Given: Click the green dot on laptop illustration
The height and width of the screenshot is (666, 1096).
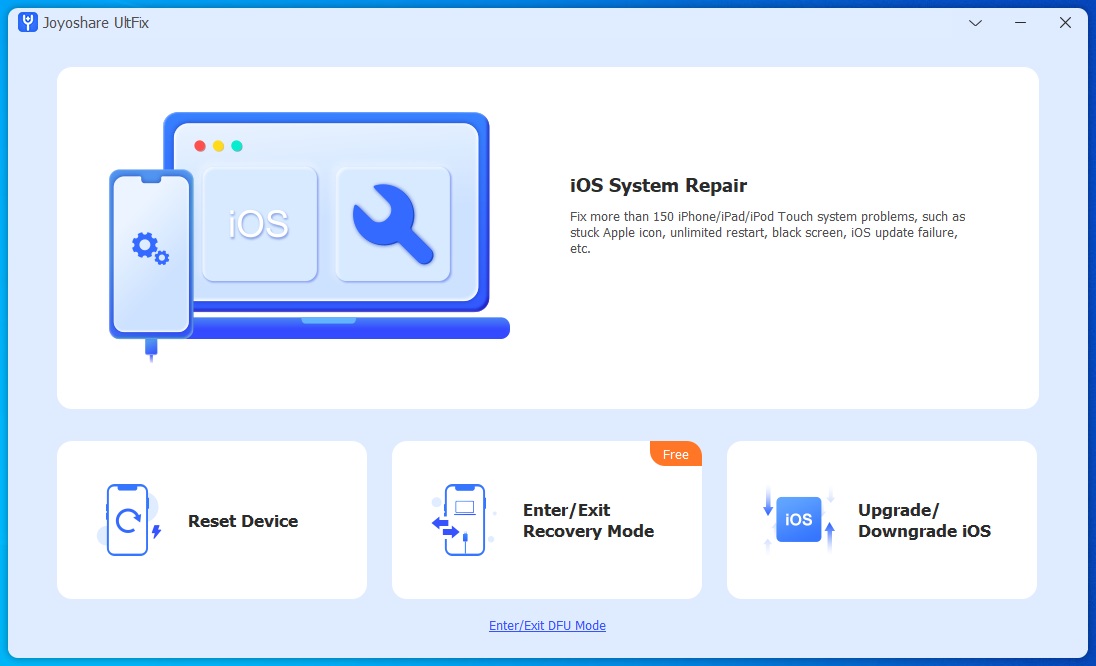Looking at the screenshot, I should tap(237, 146).
